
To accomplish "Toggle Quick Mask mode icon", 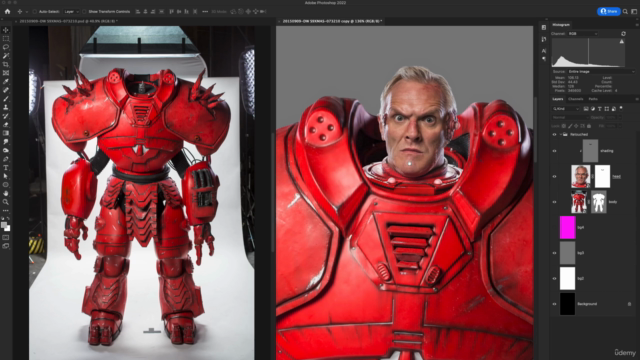I will [6, 237].
